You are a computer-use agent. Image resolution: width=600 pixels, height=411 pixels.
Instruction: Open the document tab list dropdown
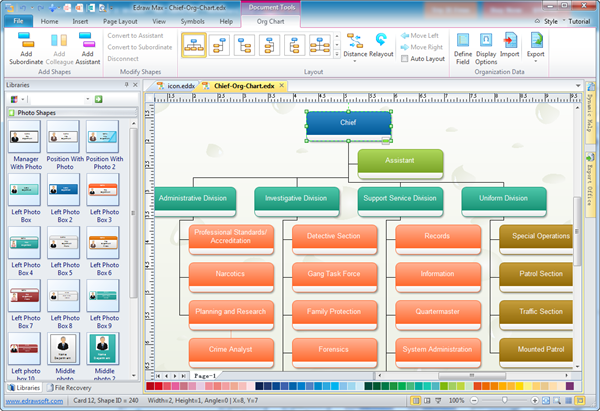pos(578,86)
